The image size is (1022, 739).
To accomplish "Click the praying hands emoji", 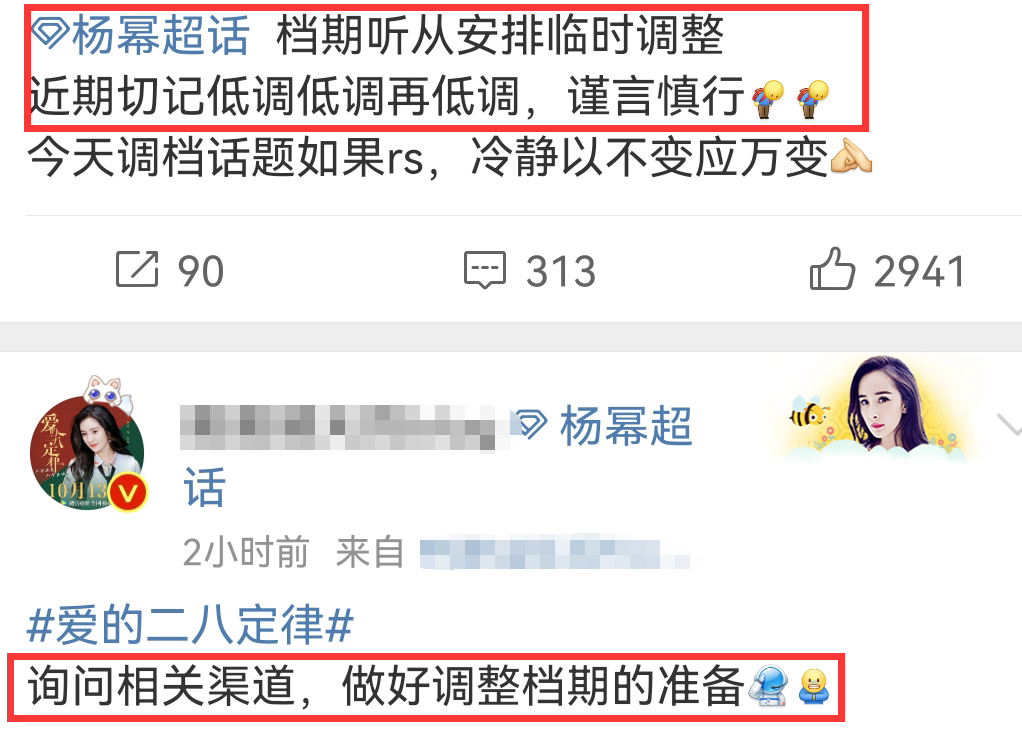I will pyautogui.click(x=851, y=157).
